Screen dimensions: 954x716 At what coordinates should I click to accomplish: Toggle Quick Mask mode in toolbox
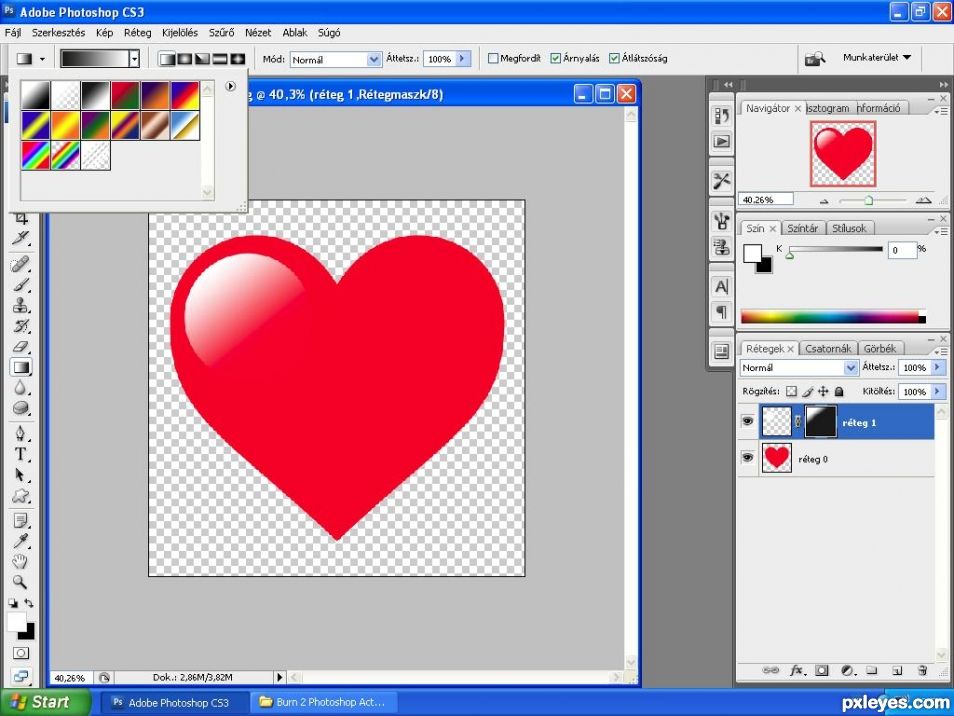click(21, 653)
